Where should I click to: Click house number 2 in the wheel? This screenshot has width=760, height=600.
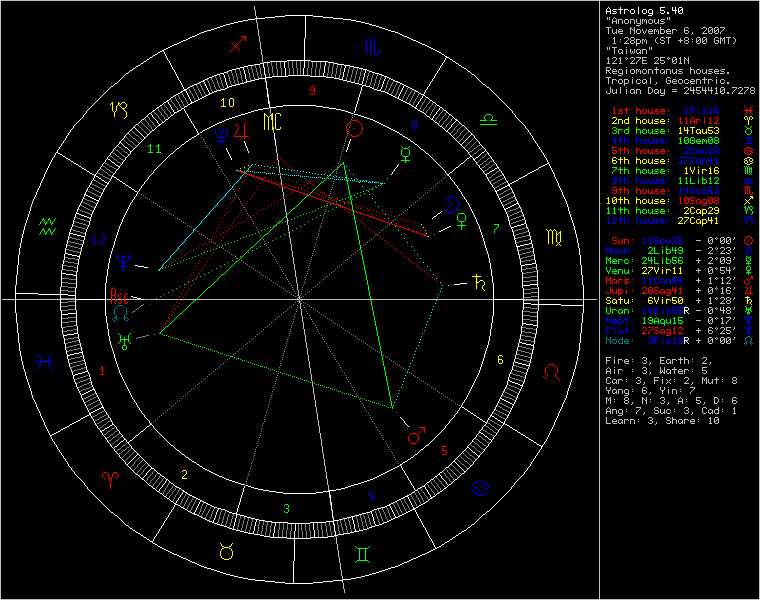pyautogui.click(x=184, y=474)
